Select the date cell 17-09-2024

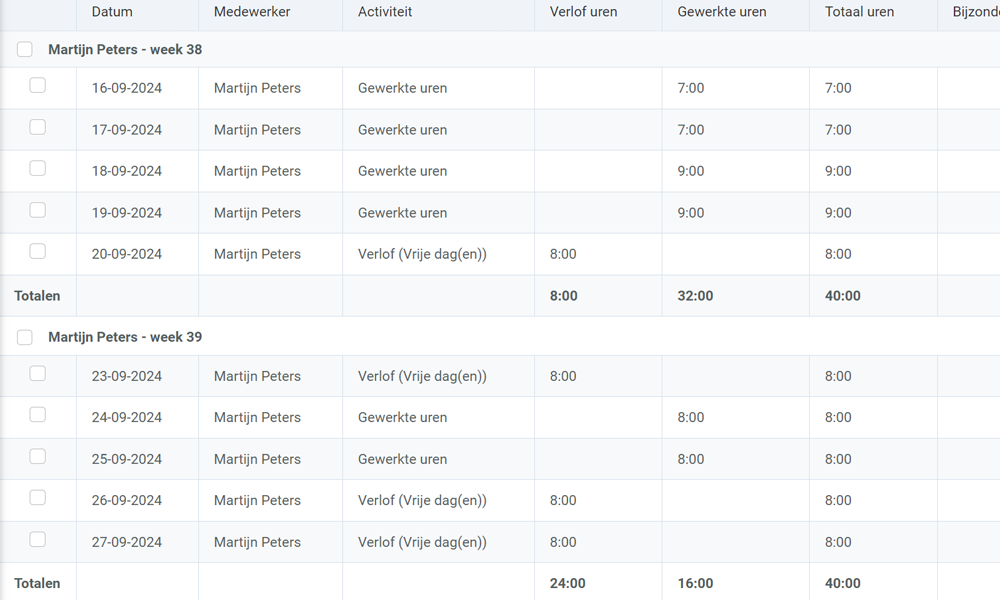tap(127, 130)
